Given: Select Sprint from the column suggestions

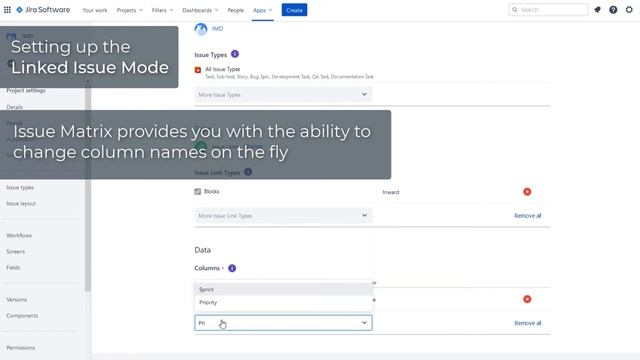Looking at the screenshot, I should (283, 289).
